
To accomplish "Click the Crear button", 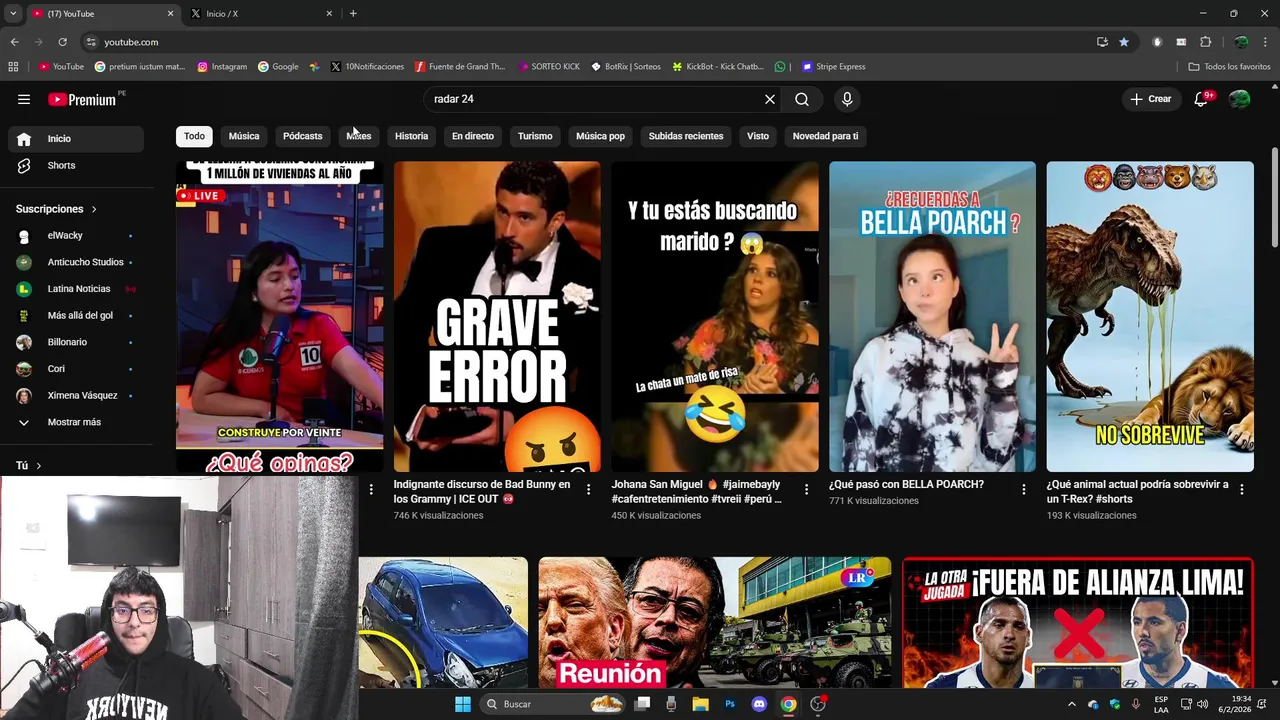I will click(1151, 99).
